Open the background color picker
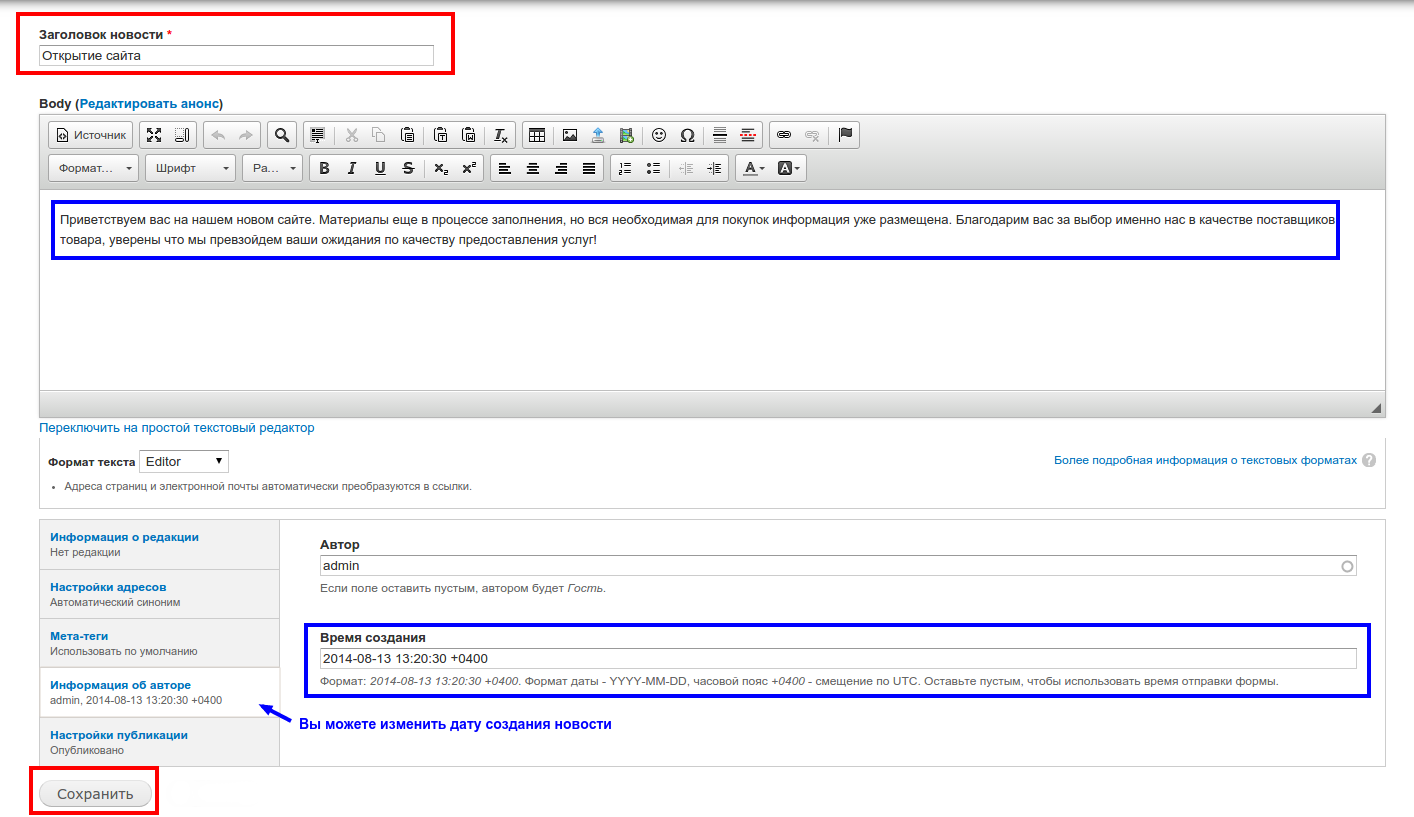 (x=788, y=169)
